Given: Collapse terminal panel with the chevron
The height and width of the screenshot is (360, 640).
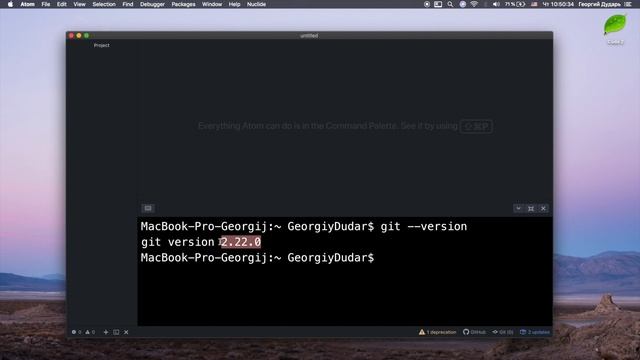Looking at the screenshot, I should 518,208.
